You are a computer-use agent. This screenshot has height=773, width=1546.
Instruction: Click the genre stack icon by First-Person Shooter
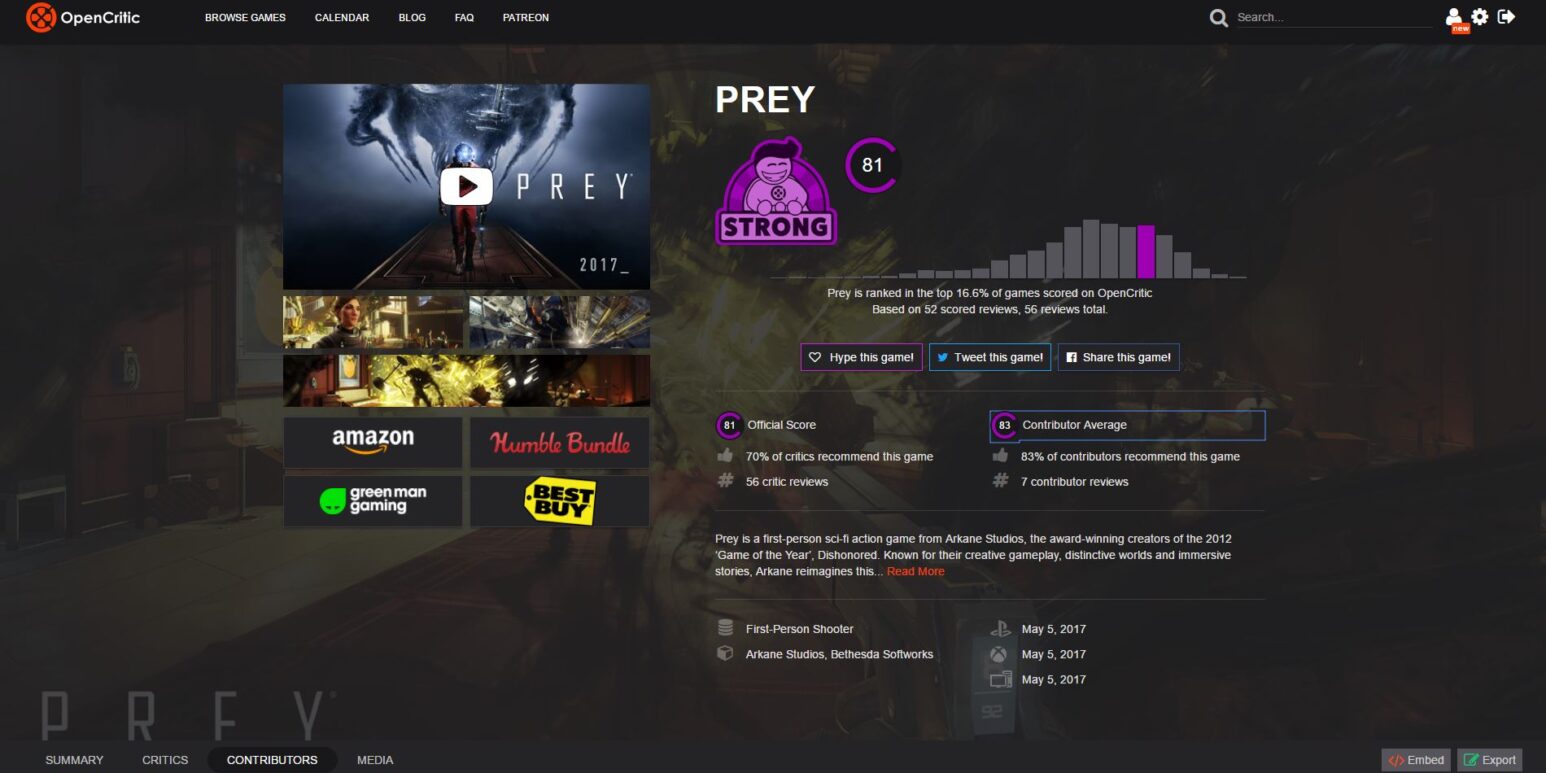(725, 629)
